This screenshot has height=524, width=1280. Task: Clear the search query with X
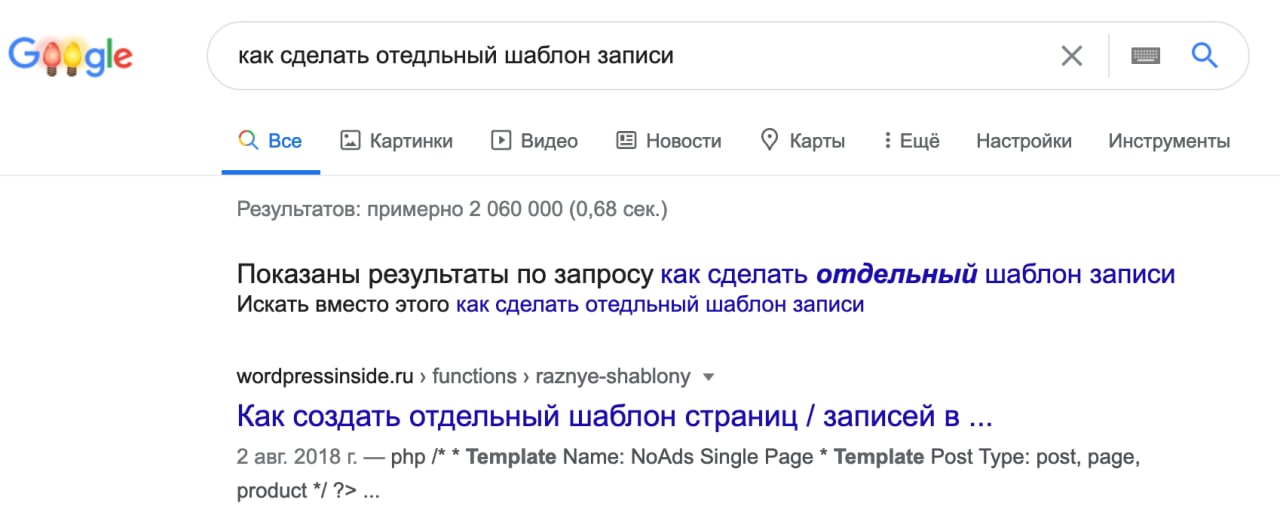pos(1071,56)
